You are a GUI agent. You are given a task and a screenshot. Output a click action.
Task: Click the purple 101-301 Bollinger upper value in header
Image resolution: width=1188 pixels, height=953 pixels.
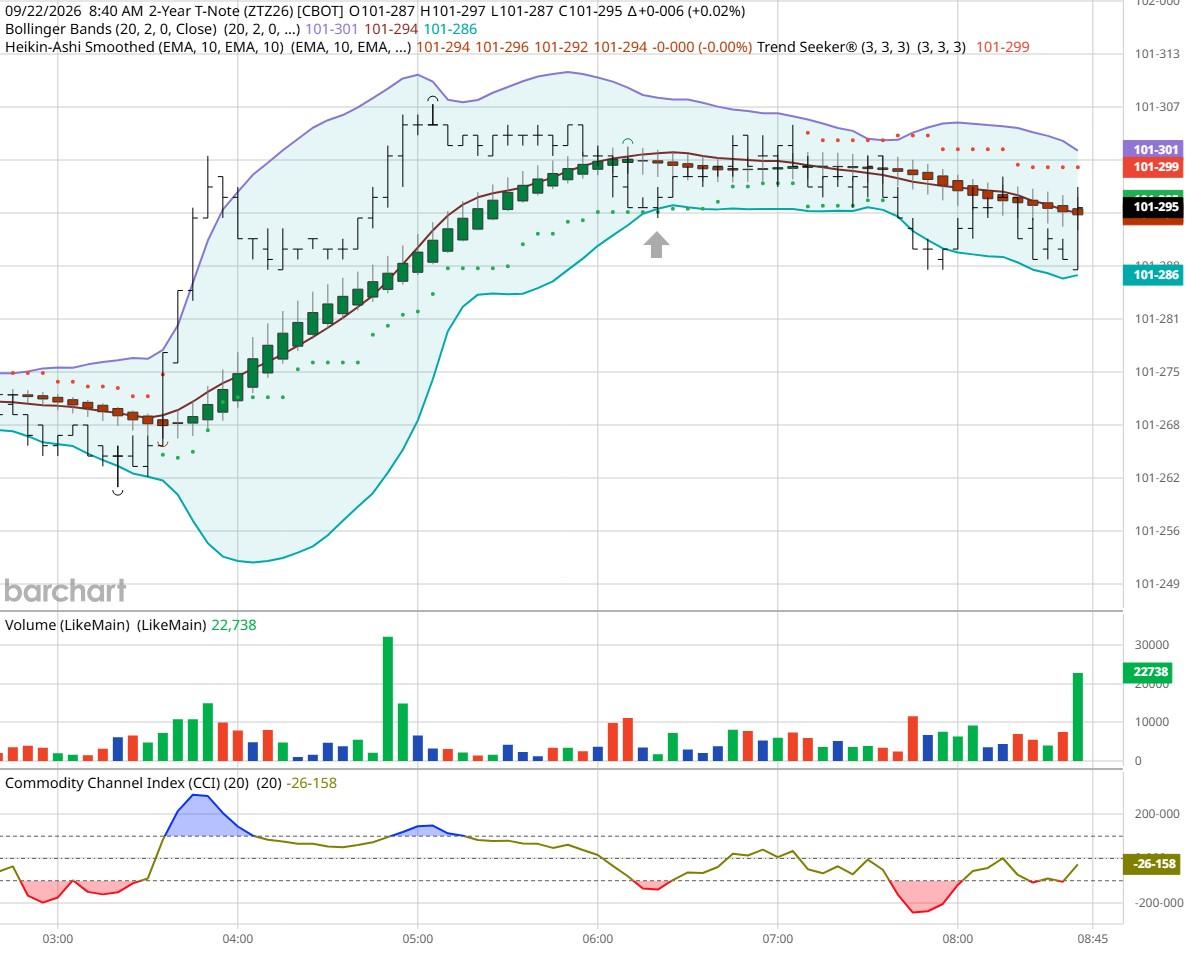coord(331,29)
